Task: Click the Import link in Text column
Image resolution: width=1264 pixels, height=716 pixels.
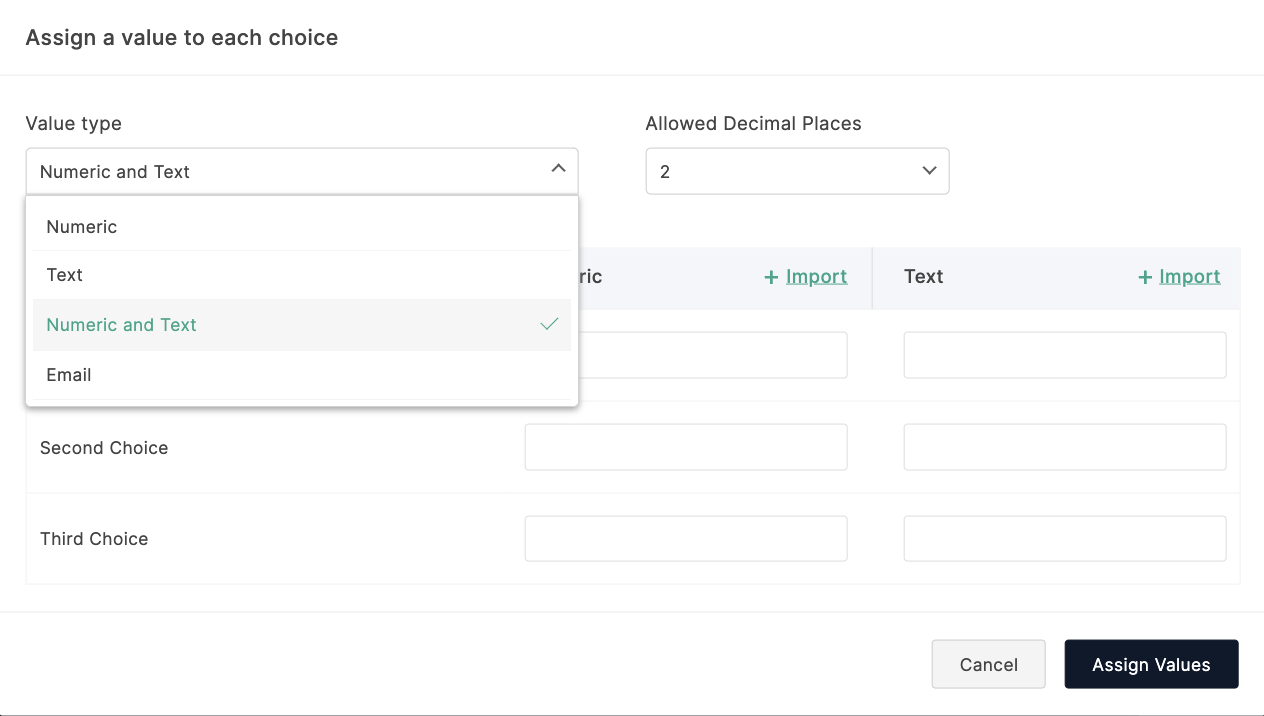Action: [x=1189, y=277]
